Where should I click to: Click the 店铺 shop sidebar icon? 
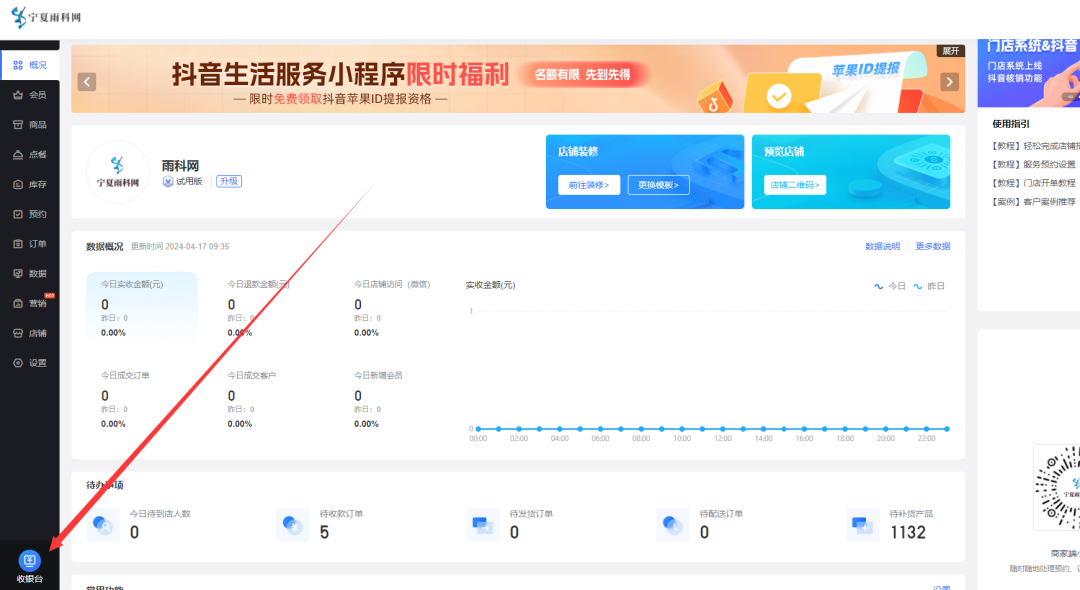[18, 333]
